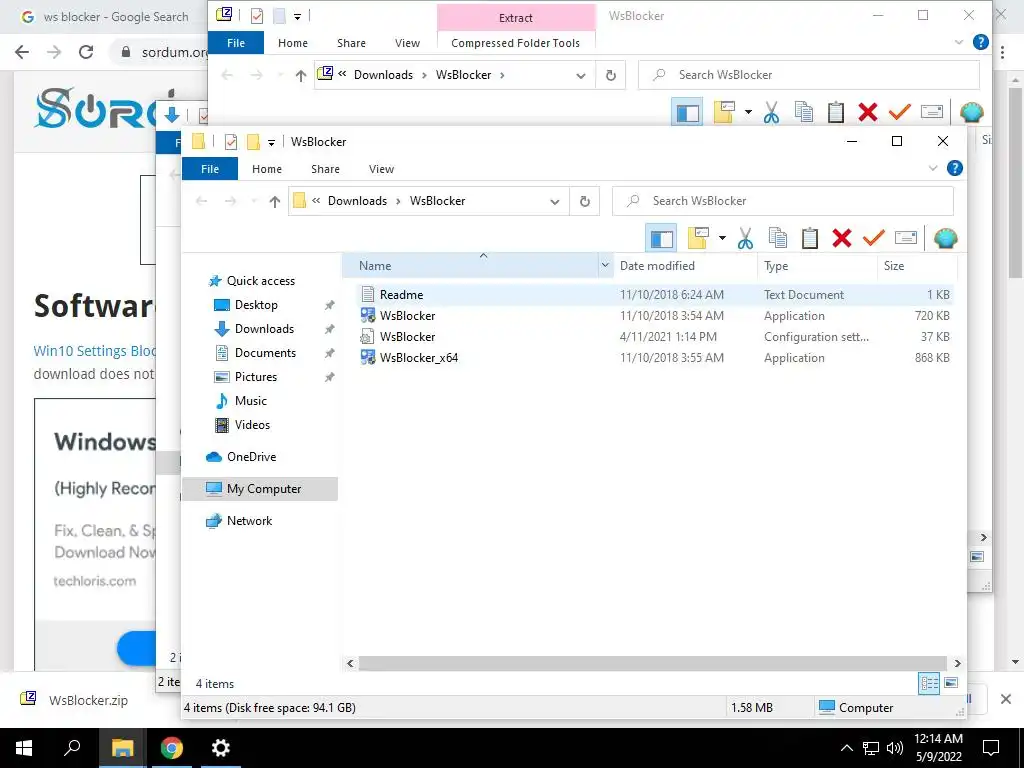Open Pictures in navigation pane
The image size is (1024, 768).
click(246, 377)
